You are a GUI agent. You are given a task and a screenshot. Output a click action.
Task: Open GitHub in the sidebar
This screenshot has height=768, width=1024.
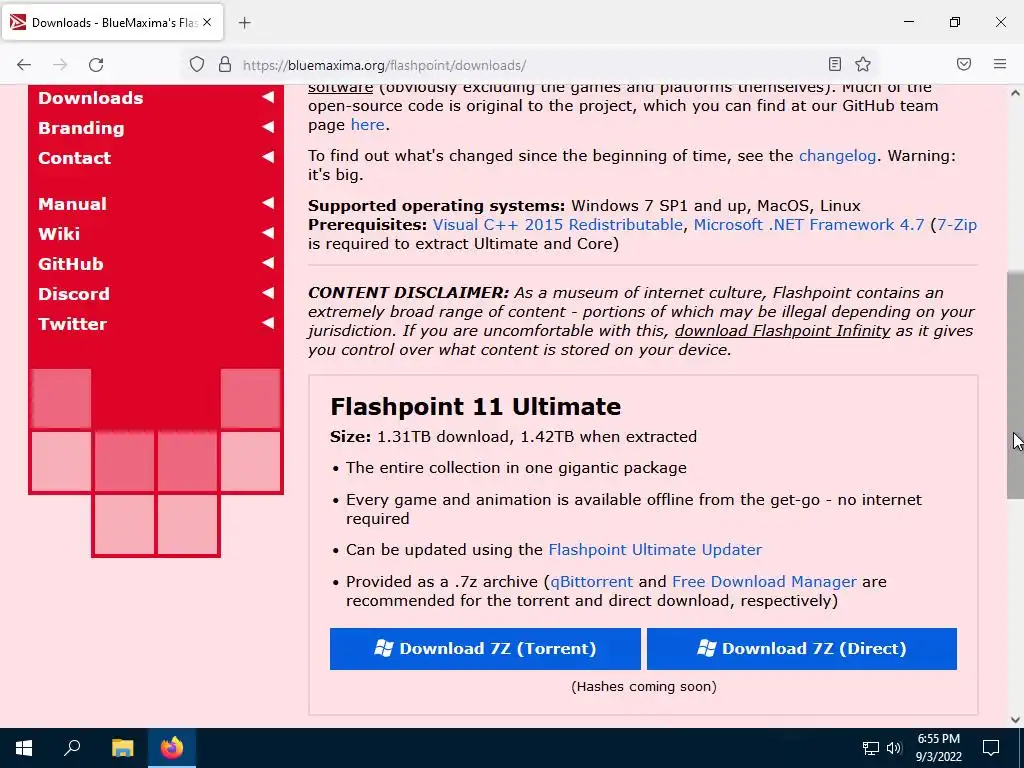[x=71, y=264]
